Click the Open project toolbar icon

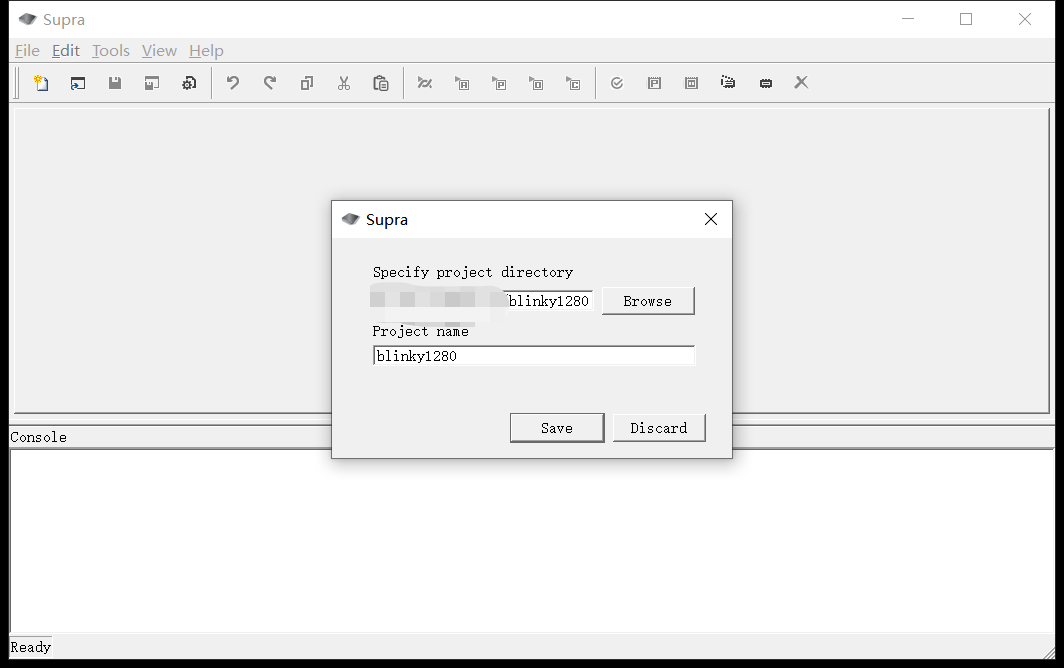78,83
